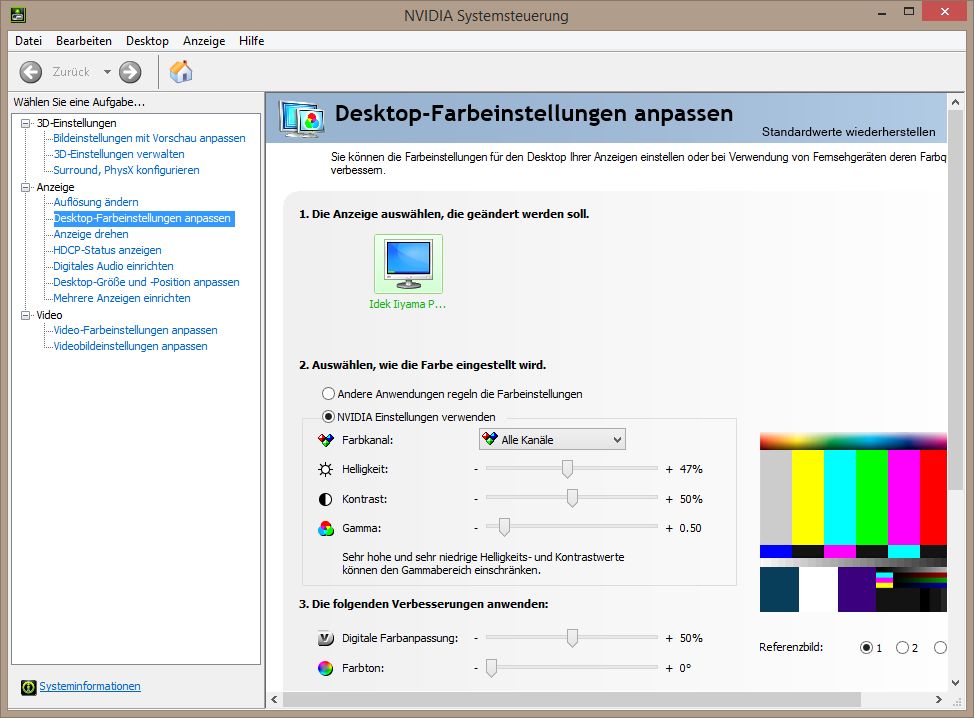Select the Idek Iiyama monitor thumbnail
This screenshot has height=718, width=975.
[409, 264]
